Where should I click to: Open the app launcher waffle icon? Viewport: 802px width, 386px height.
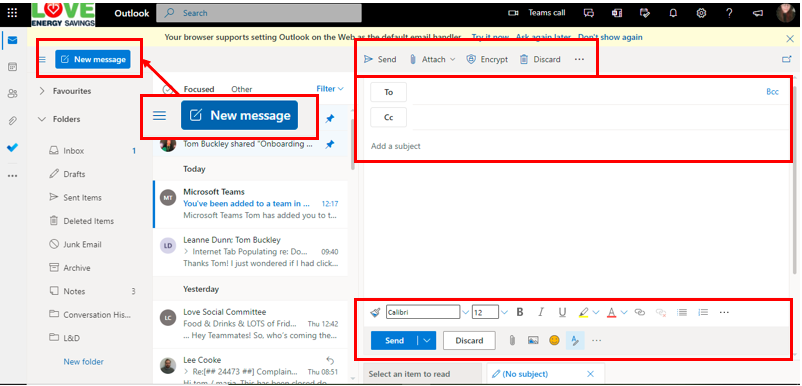pyautogui.click(x=12, y=13)
